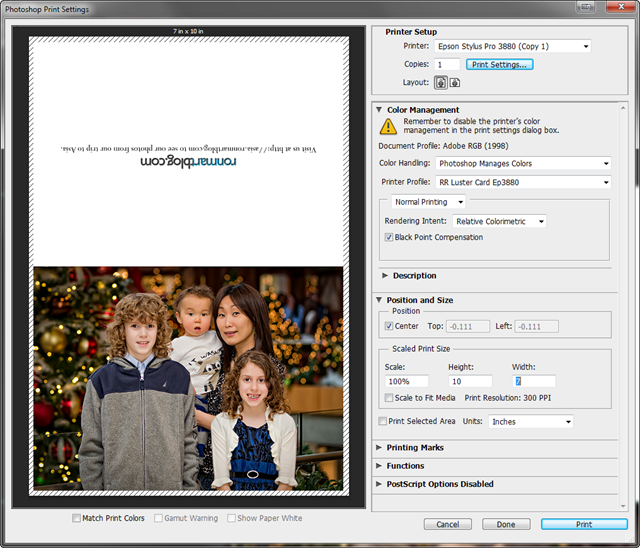Click the Cancel button
The width and height of the screenshot is (640, 548).
point(447,524)
